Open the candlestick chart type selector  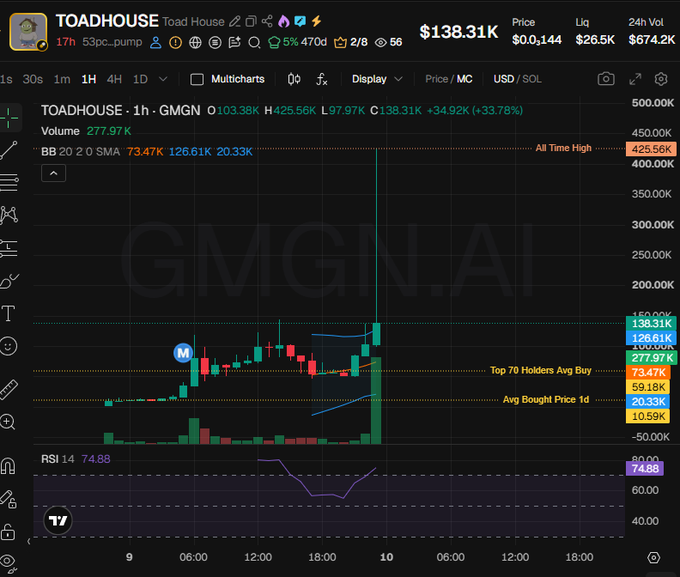(294, 79)
